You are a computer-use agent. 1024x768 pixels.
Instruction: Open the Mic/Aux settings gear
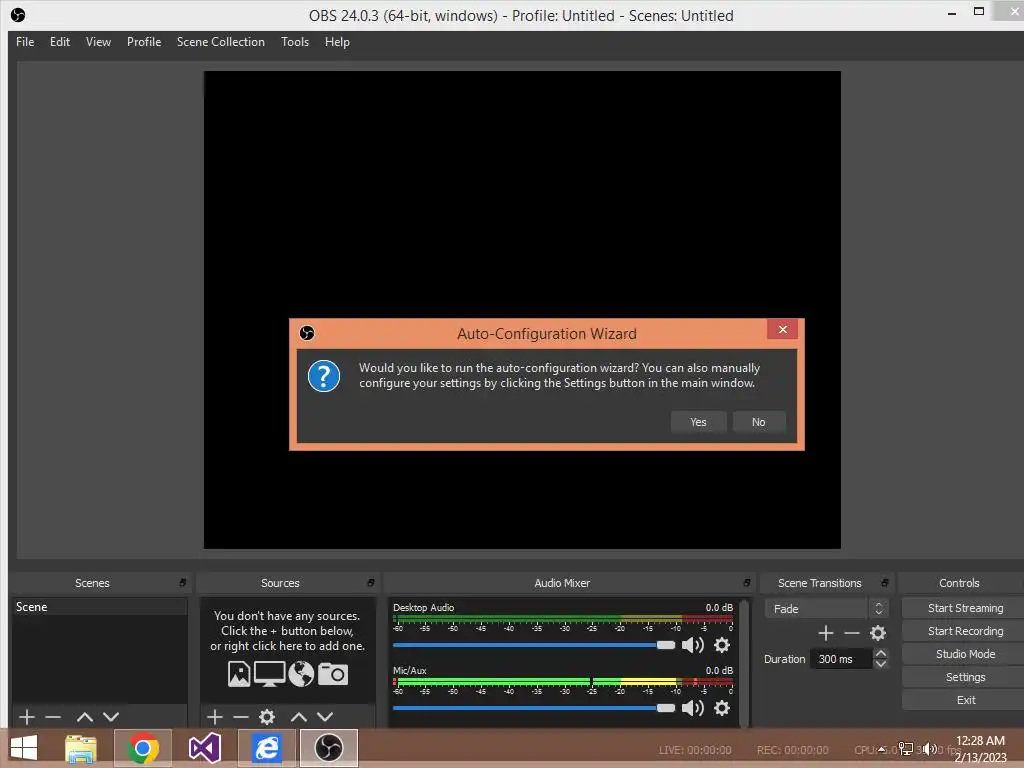point(722,708)
